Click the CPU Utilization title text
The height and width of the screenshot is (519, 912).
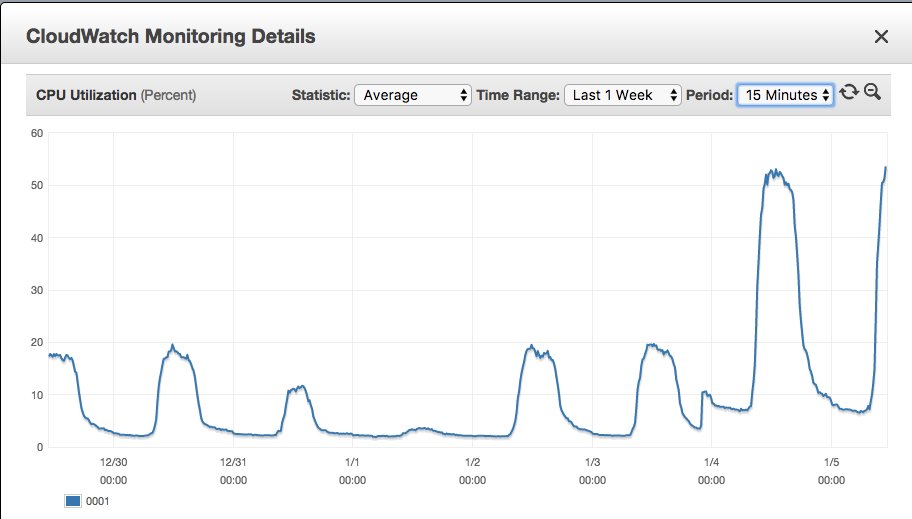point(86,95)
